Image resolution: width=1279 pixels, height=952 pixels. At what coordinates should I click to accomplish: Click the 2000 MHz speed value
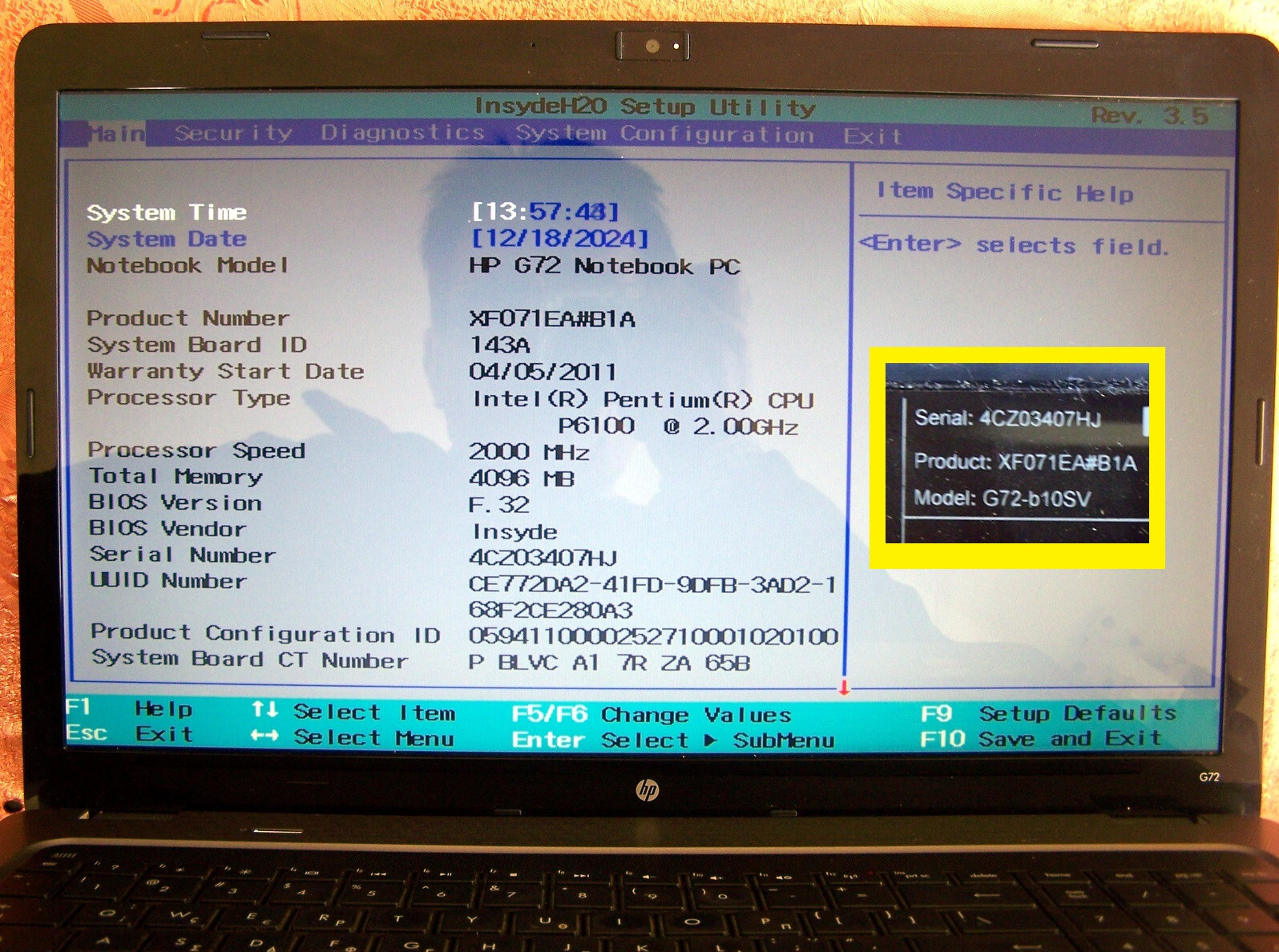pos(529,452)
